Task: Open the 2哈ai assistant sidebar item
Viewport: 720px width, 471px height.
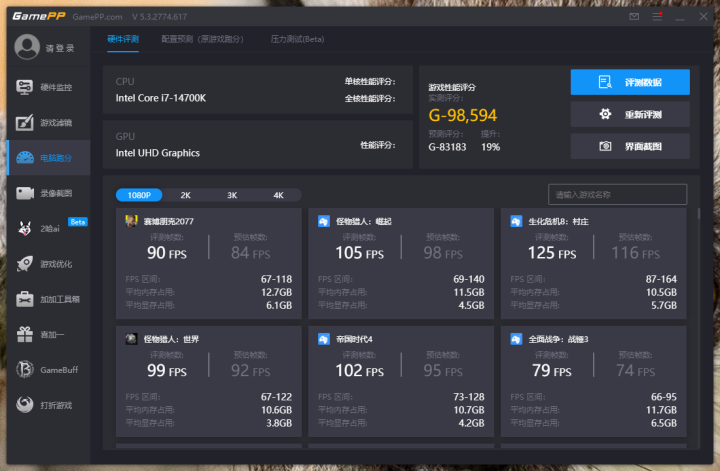Action: [49, 228]
